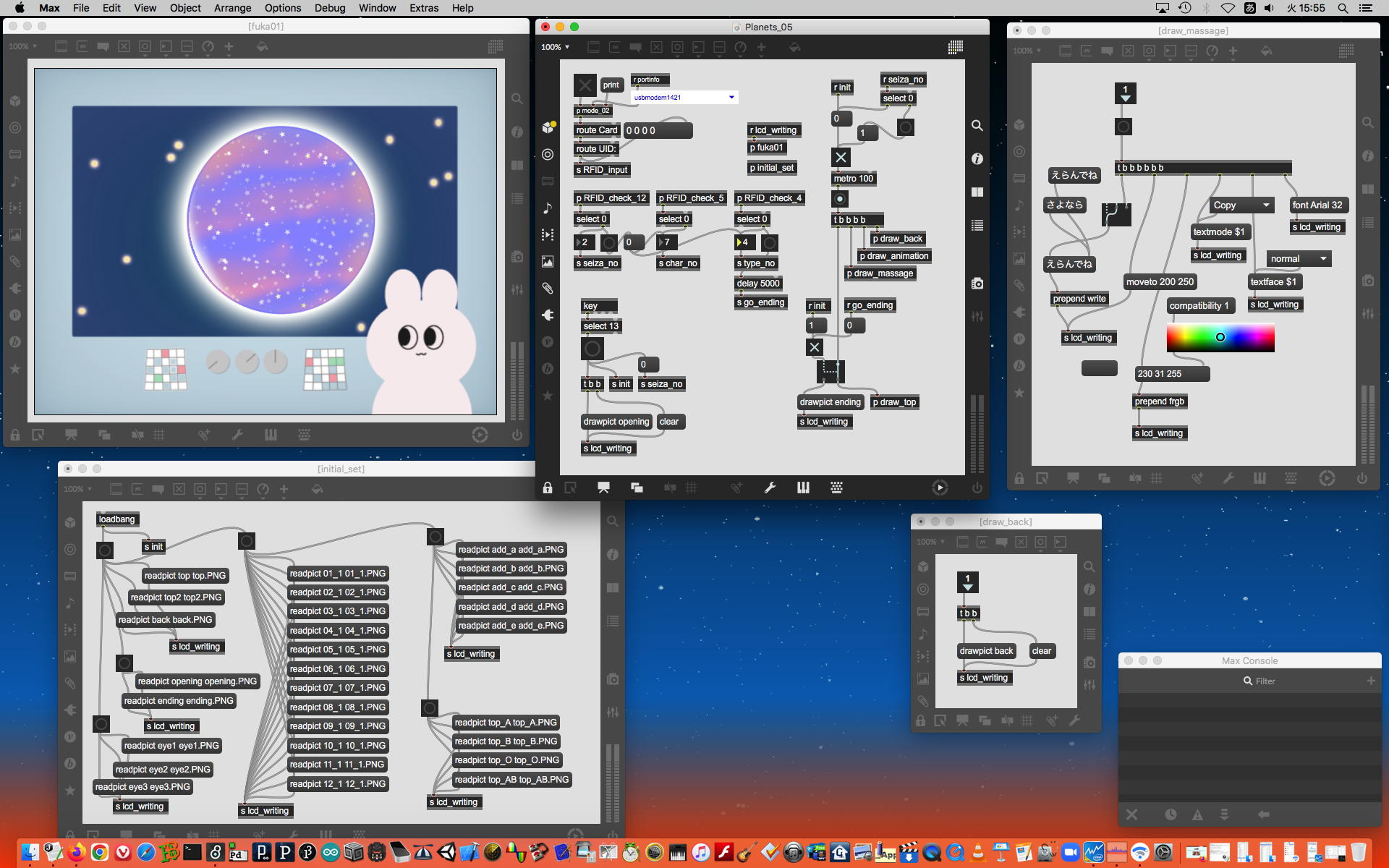The image size is (1389, 868).
Task: Toggle the X switch above metro 100
Action: click(x=841, y=157)
